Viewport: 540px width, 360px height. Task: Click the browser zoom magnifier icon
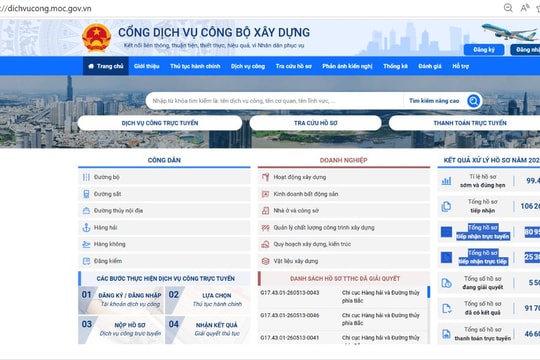pyautogui.click(x=508, y=8)
